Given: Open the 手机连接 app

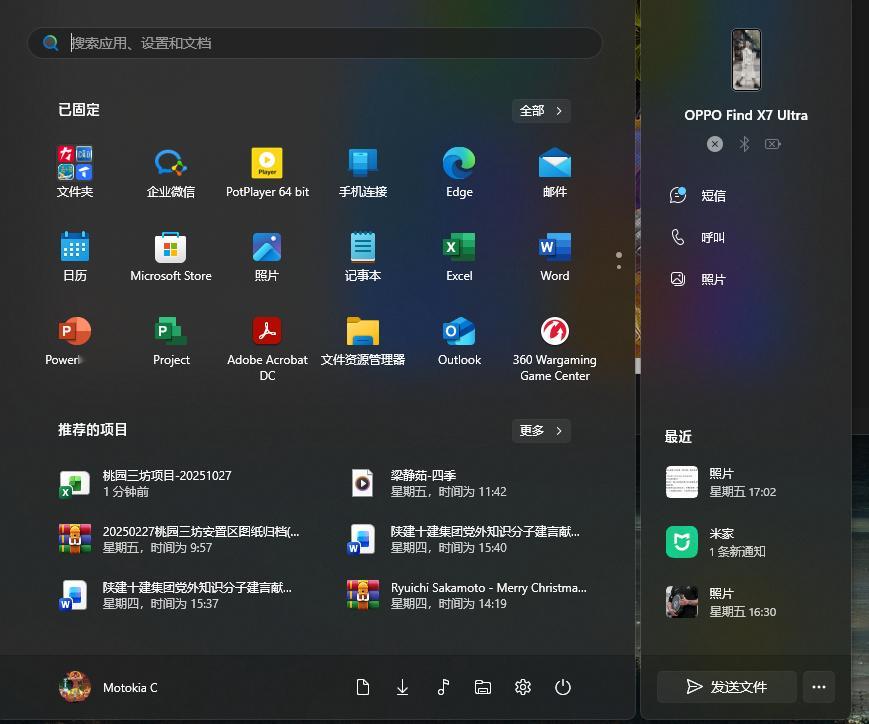Looking at the screenshot, I should (x=363, y=172).
